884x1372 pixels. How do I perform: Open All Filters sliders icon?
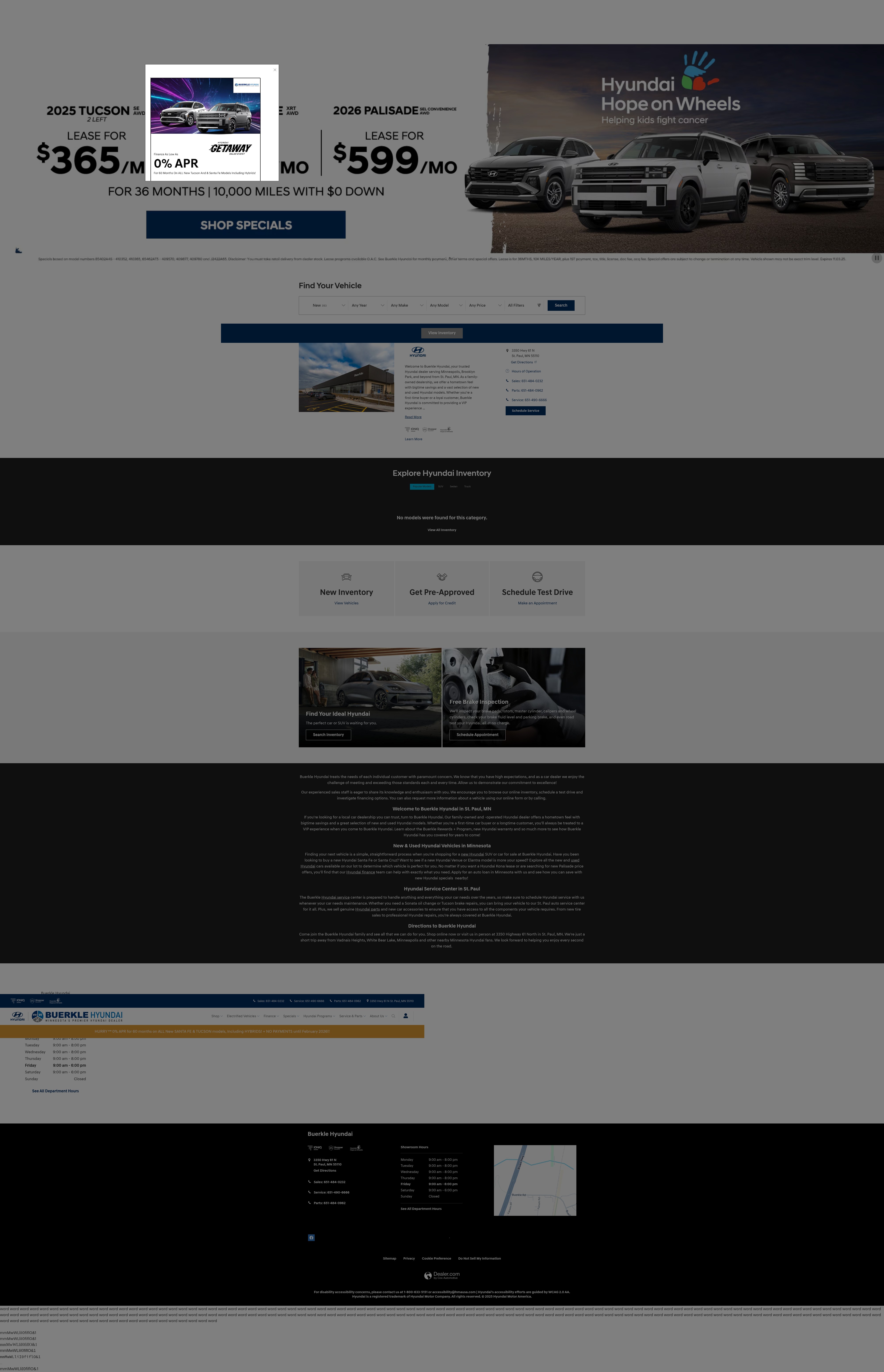[539, 305]
